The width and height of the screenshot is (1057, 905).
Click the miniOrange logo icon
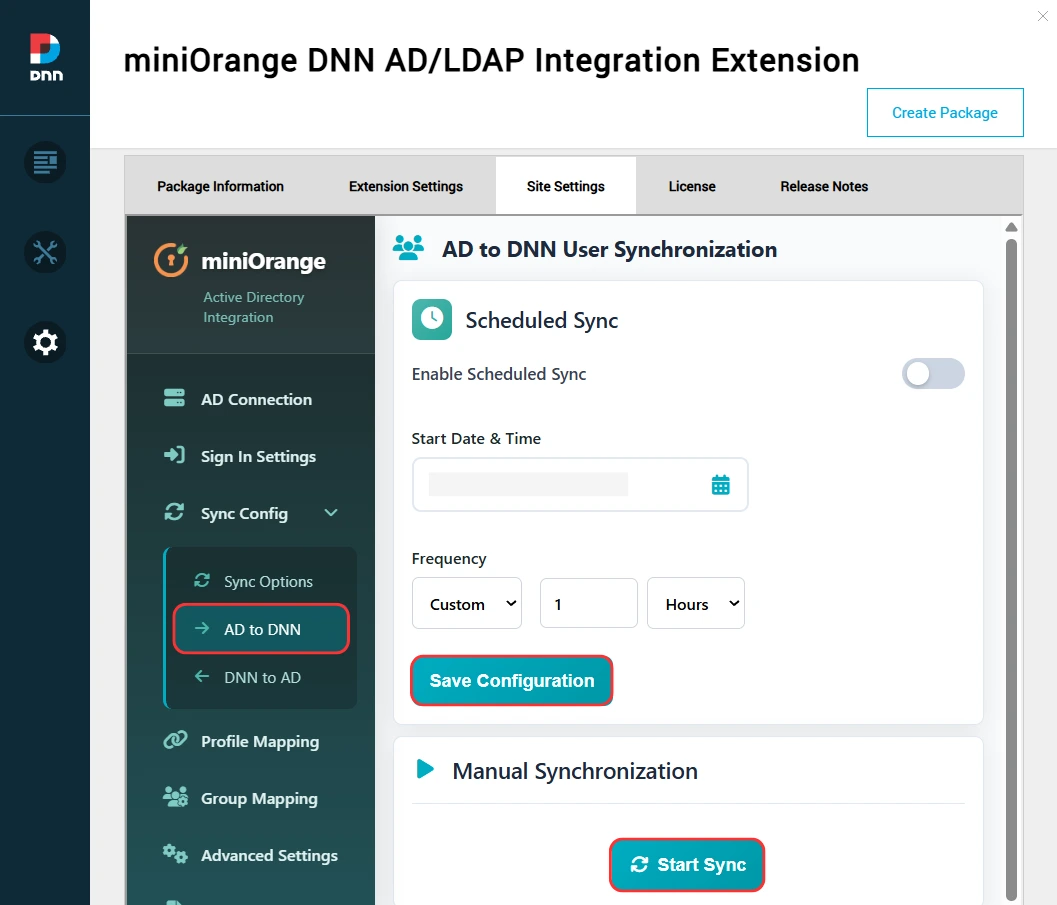171,260
